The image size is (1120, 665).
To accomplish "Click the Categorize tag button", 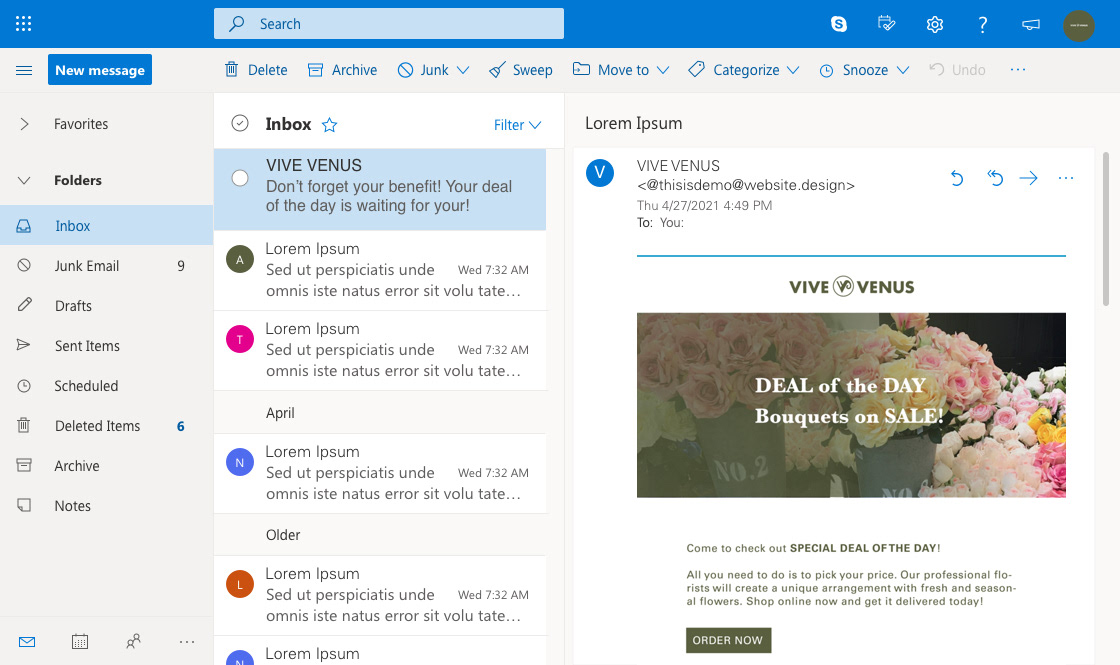I will 734,69.
